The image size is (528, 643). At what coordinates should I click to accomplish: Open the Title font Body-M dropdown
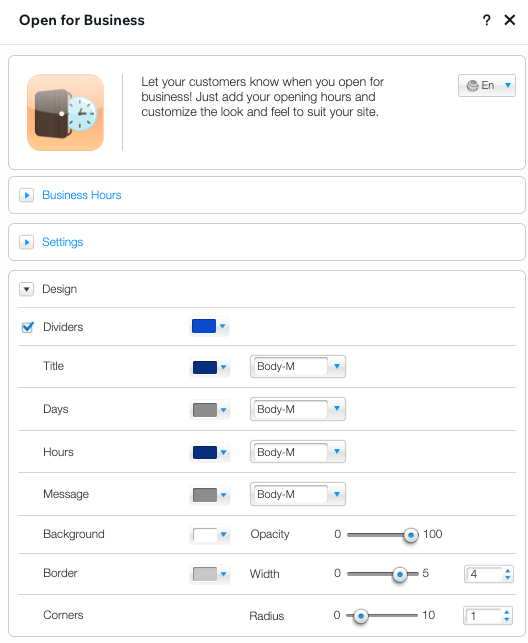click(298, 367)
